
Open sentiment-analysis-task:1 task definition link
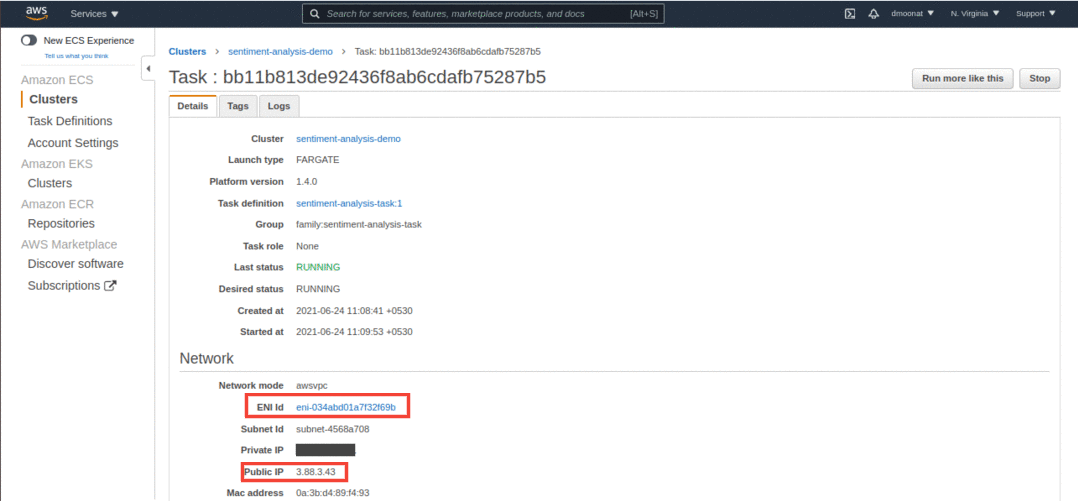coord(349,203)
